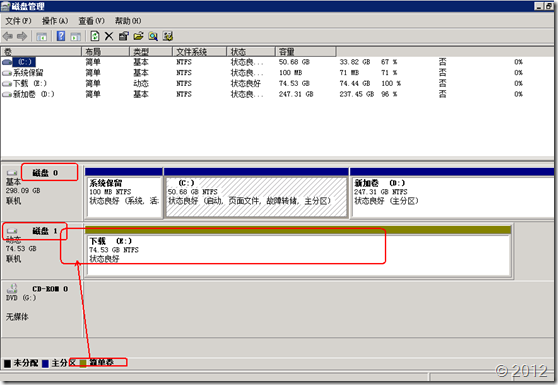
Task: Sort by the 卷 column header
Action: click(x=41, y=52)
